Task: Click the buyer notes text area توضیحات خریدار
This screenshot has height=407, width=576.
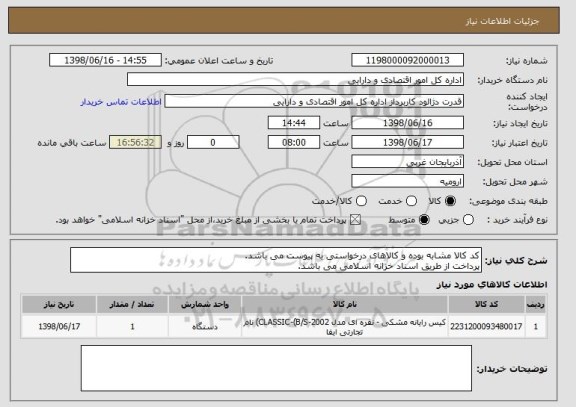Action: tap(276, 368)
